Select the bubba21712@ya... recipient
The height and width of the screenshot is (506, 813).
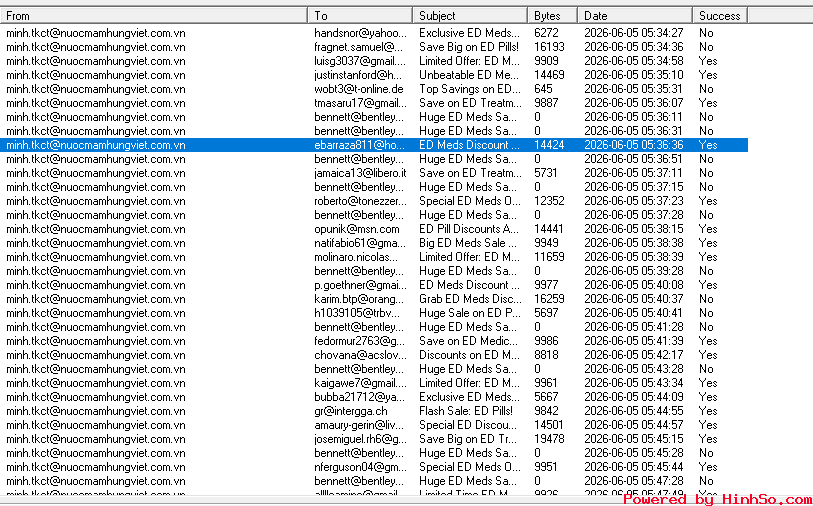click(360, 397)
